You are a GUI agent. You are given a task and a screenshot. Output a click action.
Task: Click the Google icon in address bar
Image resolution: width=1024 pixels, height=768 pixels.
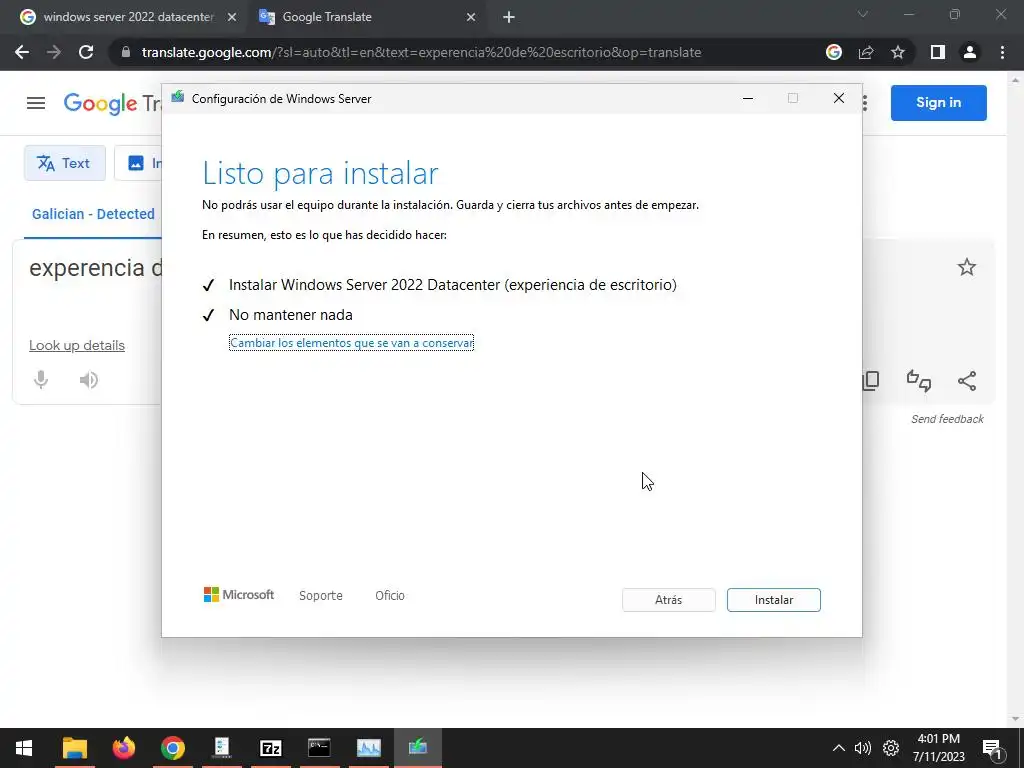click(834, 52)
